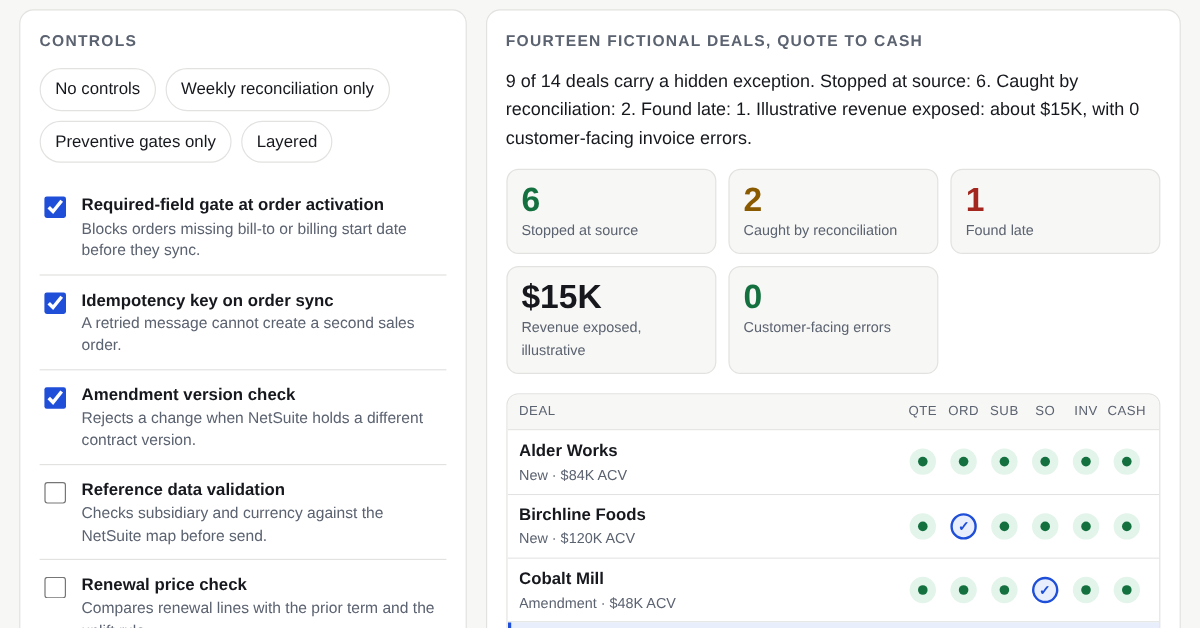Click Cobalt Mill QTE stage dot
The height and width of the screenshot is (628, 1200).
(923, 590)
